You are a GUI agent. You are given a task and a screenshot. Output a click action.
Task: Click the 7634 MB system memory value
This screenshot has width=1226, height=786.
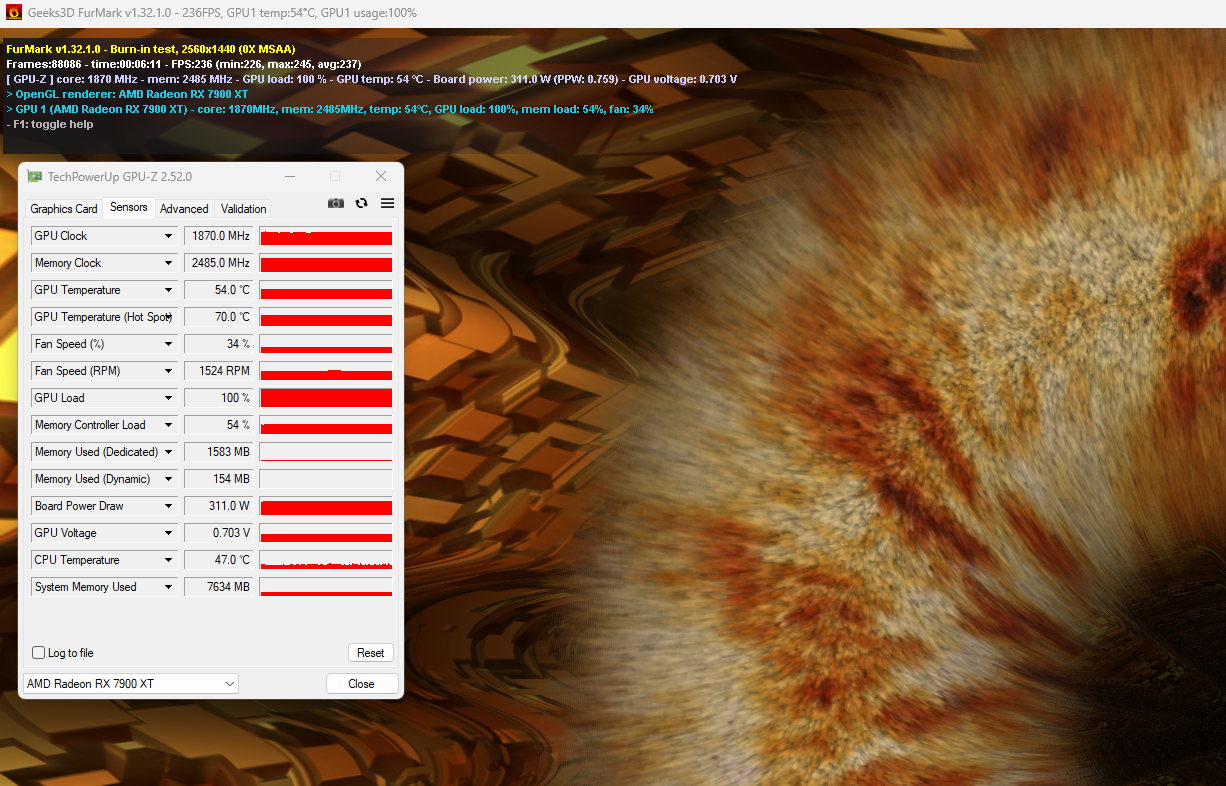click(219, 587)
